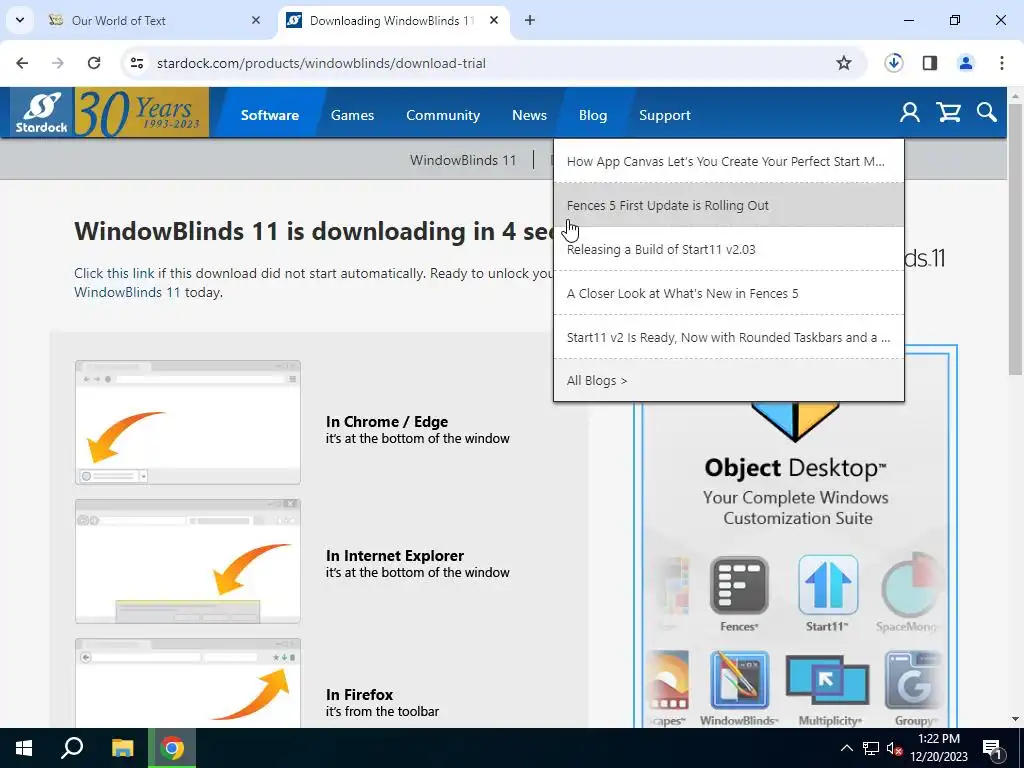Follow the 'WindowBlinds 11' text link

pos(127,292)
